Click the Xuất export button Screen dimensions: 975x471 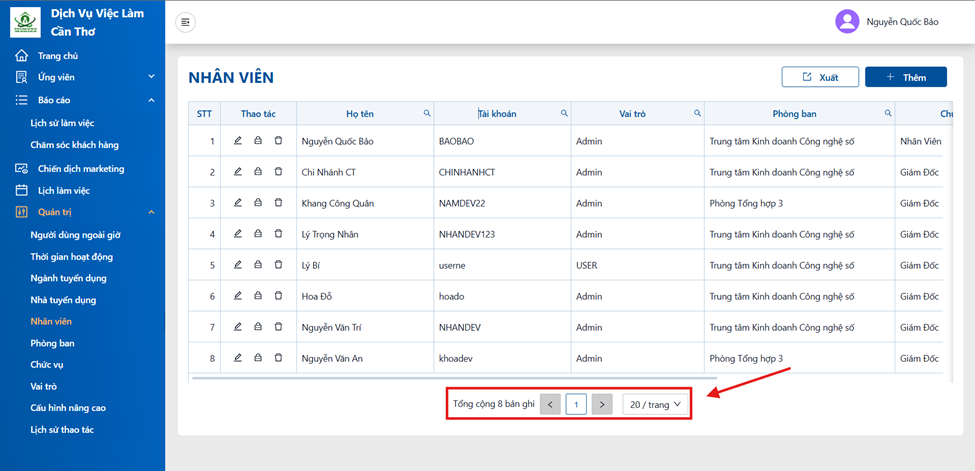[820, 77]
